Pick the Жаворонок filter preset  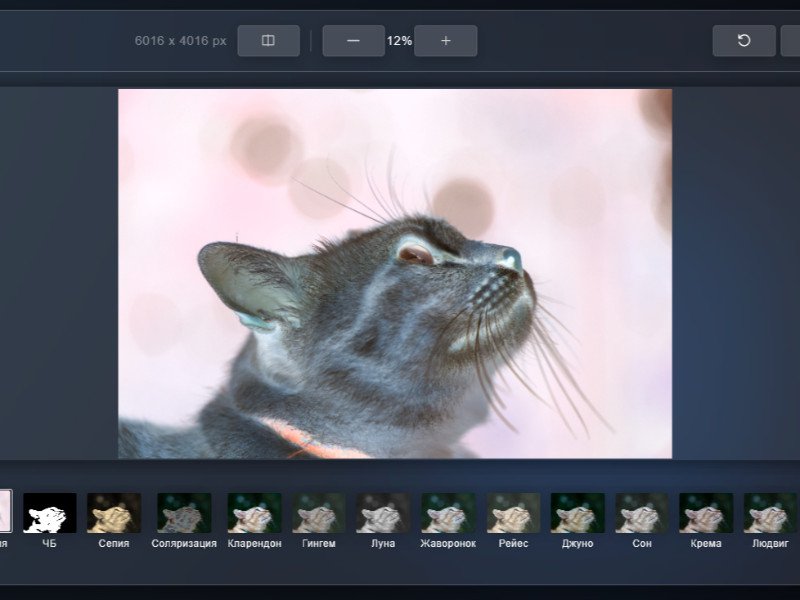point(448,513)
